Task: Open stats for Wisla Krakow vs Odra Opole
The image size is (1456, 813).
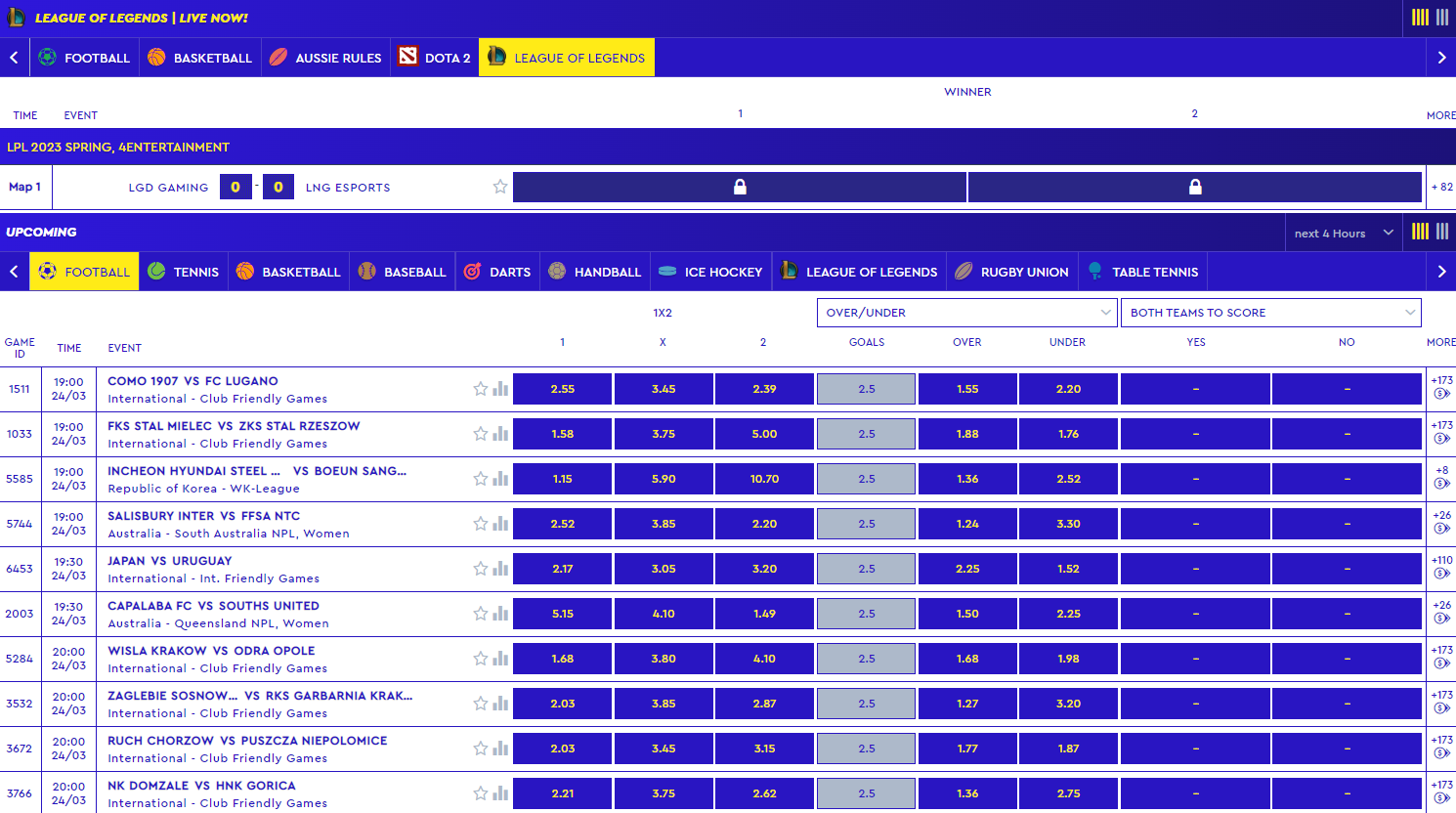Action: pyautogui.click(x=500, y=659)
